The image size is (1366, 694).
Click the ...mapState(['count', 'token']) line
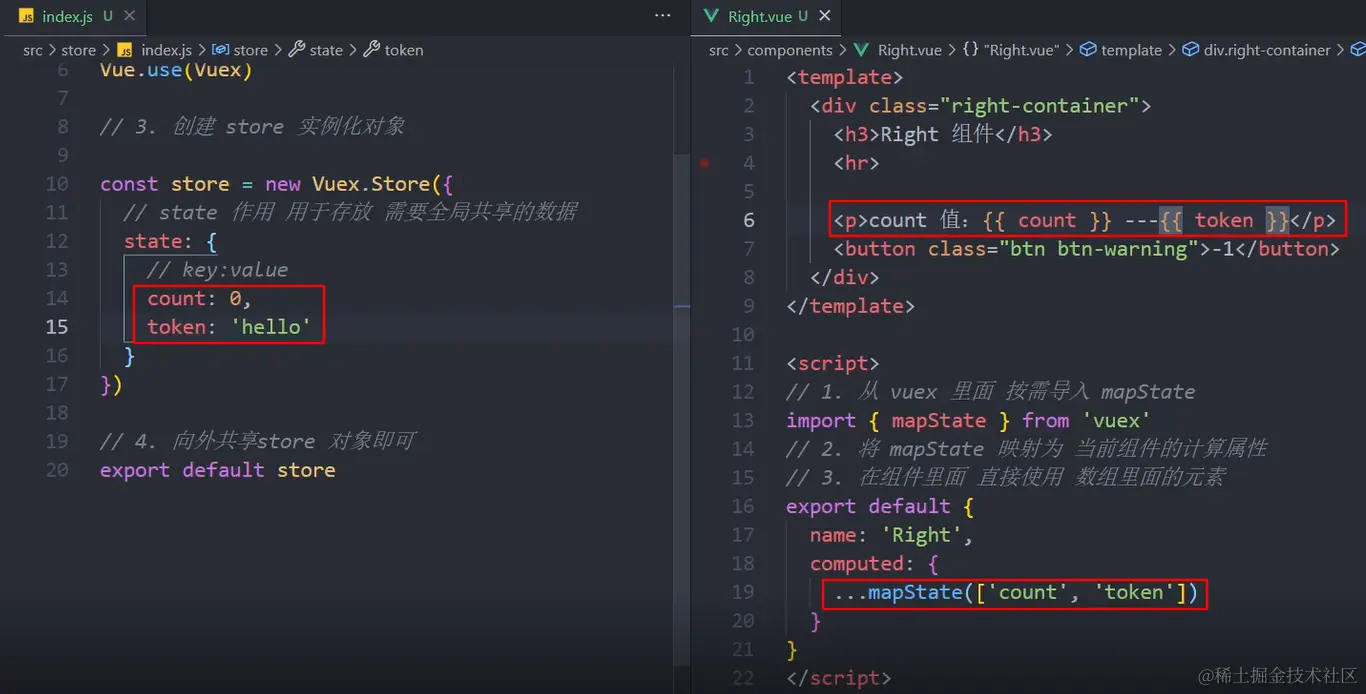coord(1016,592)
